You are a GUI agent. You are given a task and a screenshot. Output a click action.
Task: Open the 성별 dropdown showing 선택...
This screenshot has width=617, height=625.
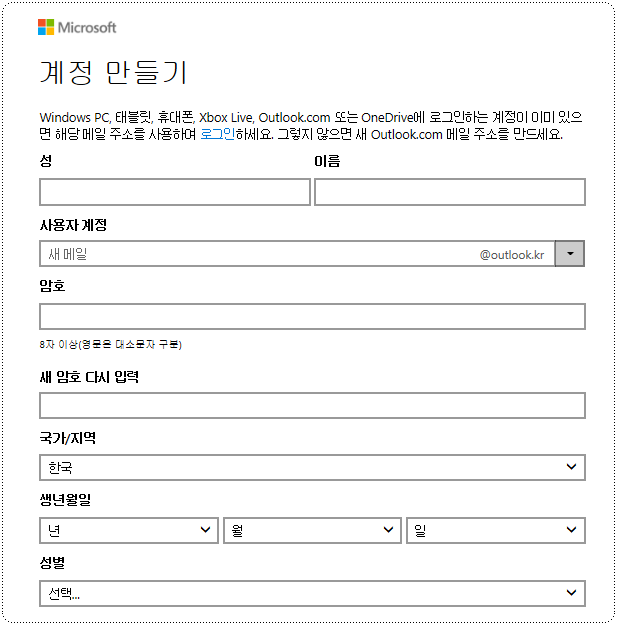tap(312, 594)
